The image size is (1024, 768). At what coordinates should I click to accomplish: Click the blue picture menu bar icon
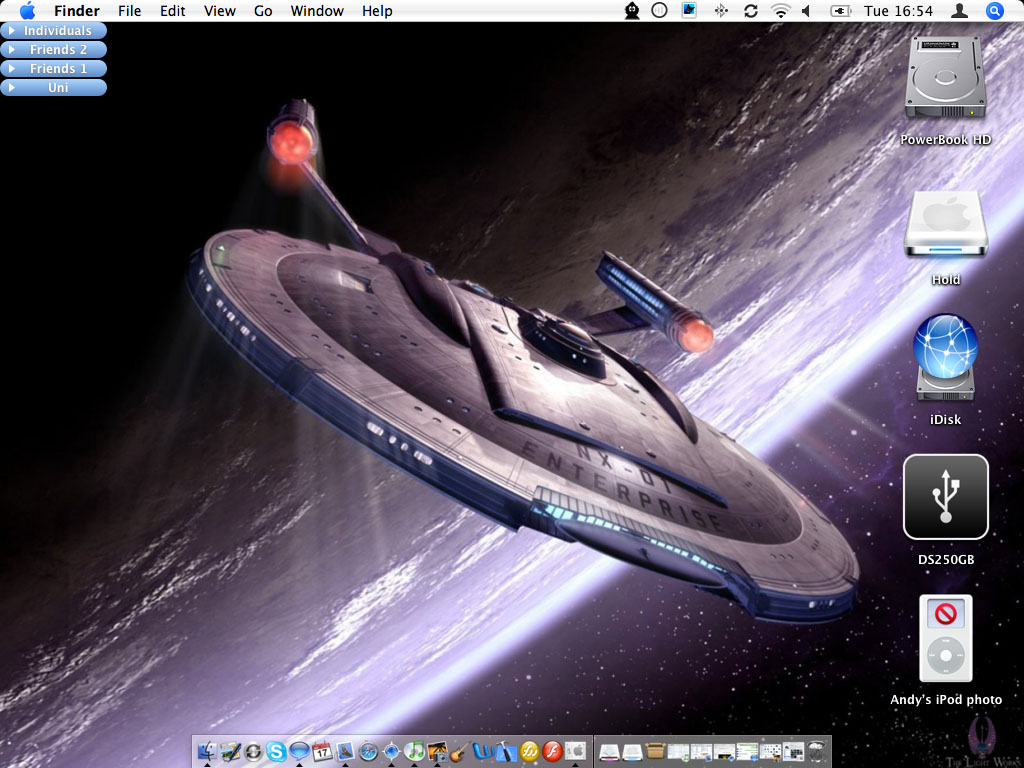(x=689, y=10)
